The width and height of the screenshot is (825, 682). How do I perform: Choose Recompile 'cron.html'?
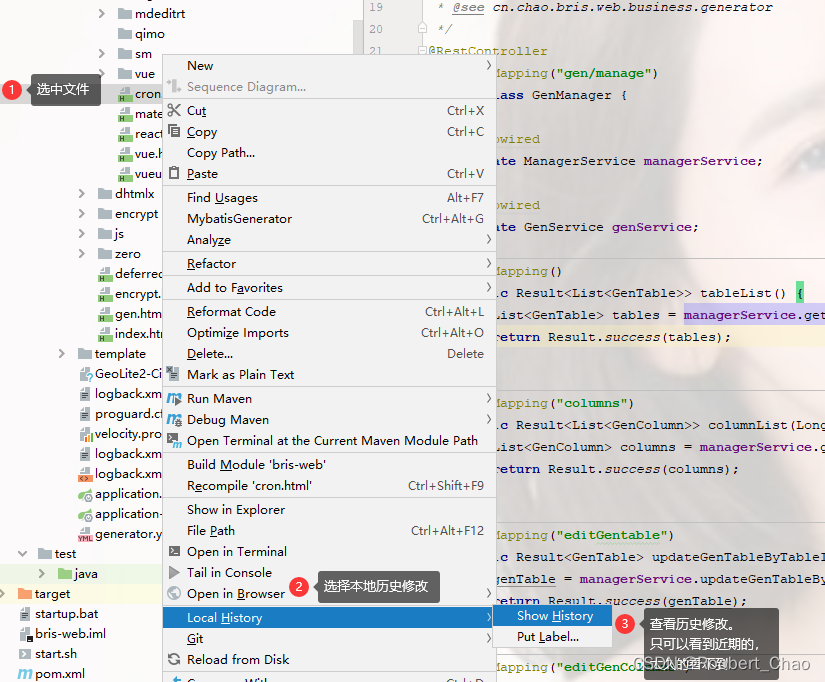point(329,486)
